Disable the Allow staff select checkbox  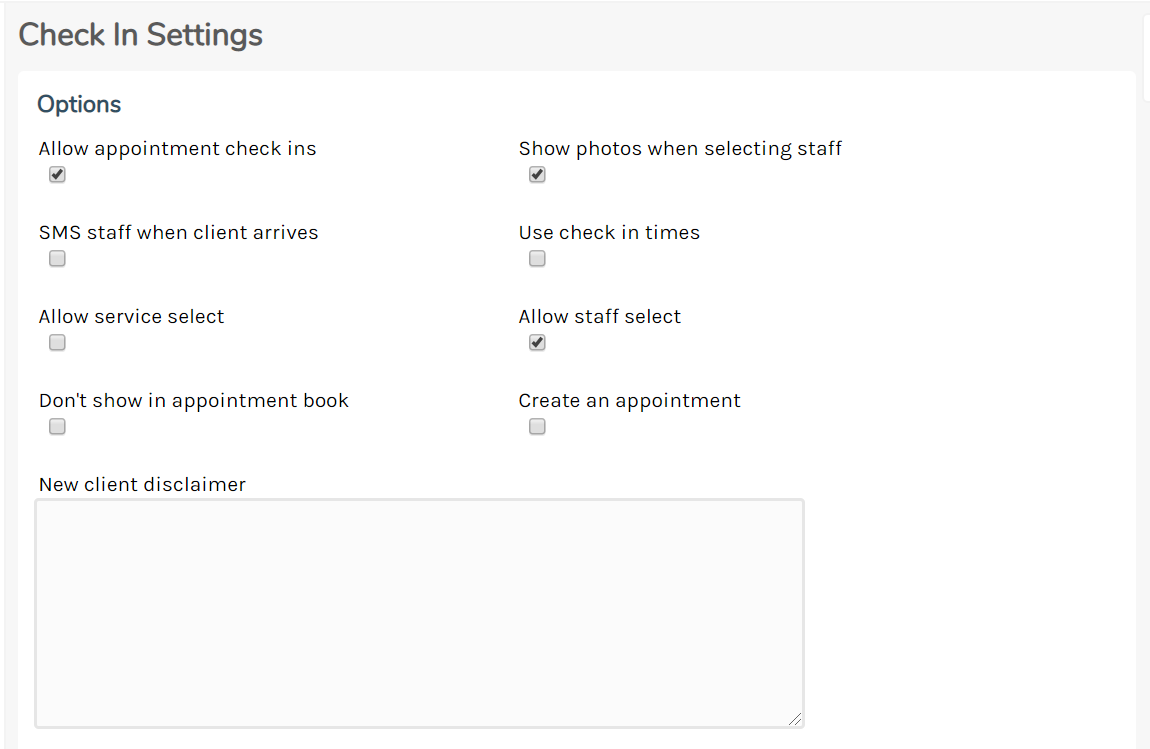coord(537,342)
